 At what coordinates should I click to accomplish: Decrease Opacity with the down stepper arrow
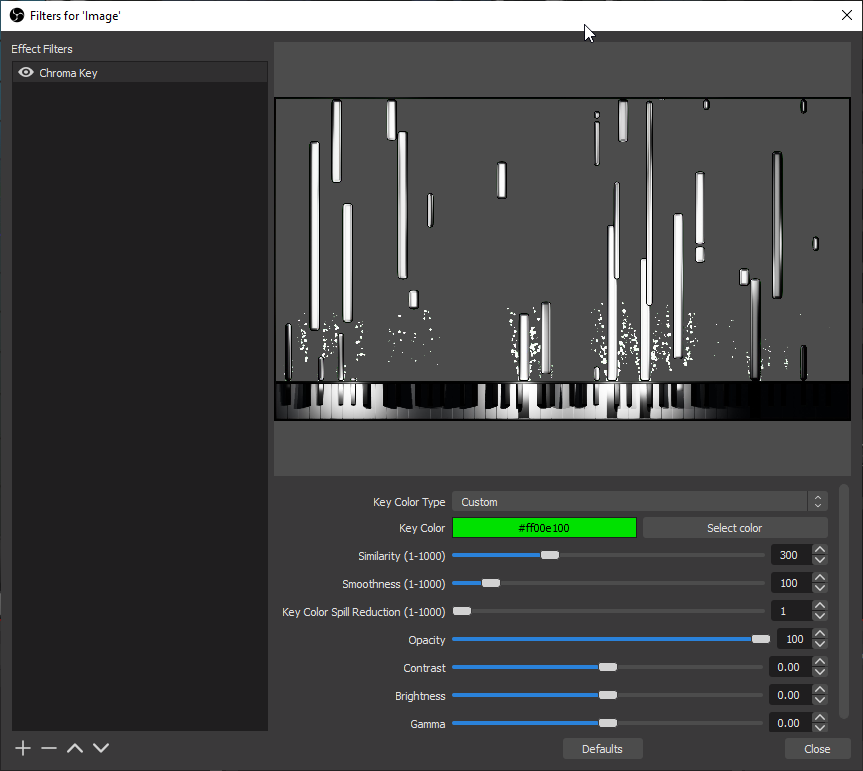(x=820, y=644)
